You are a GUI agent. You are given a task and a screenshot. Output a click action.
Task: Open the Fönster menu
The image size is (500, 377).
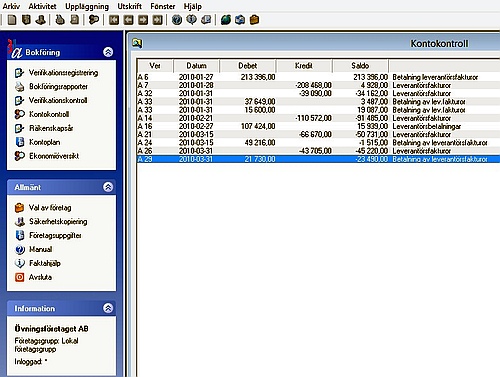click(163, 6)
